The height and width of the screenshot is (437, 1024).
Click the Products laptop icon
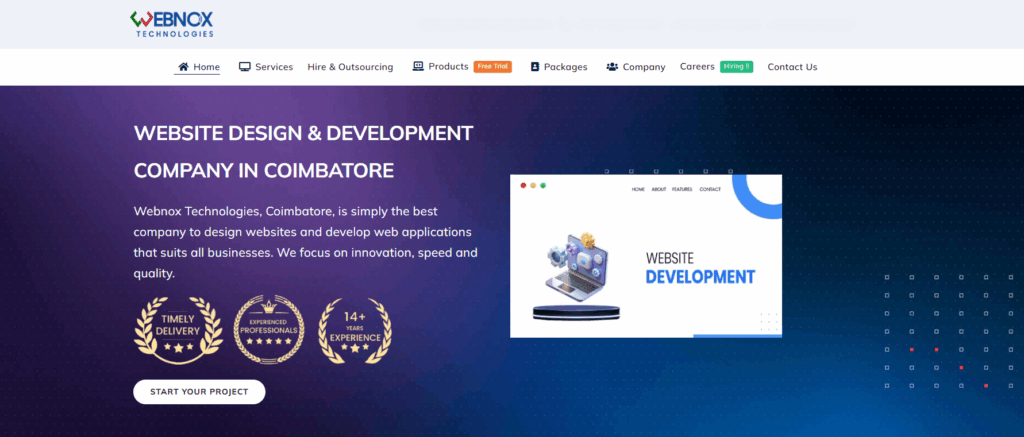[418, 67]
